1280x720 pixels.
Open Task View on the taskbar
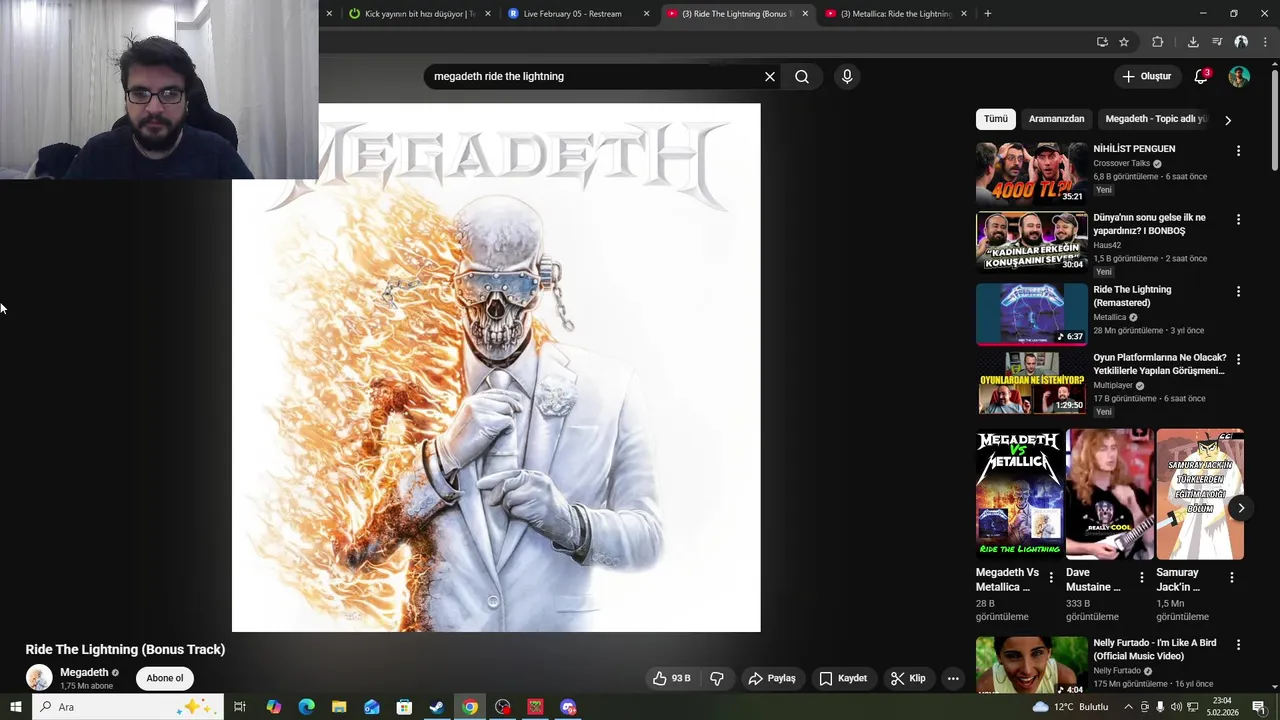tap(240, 707)
